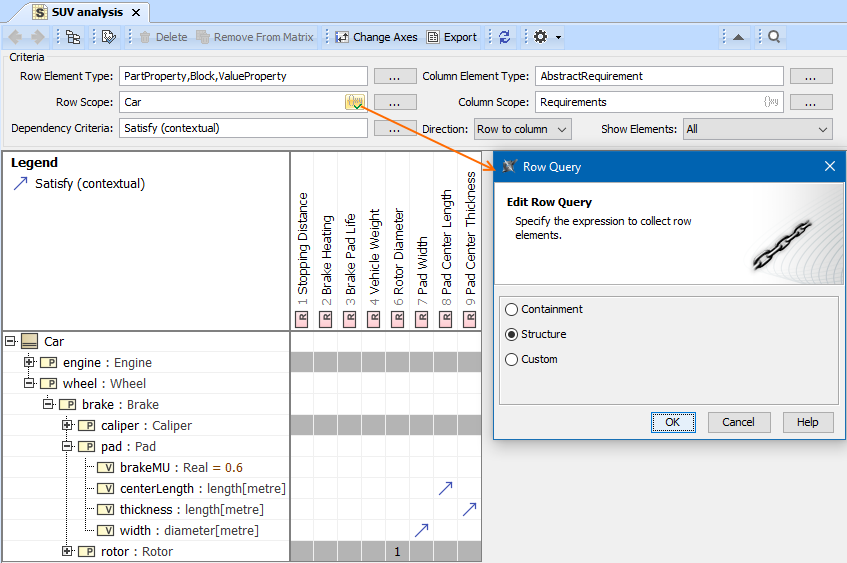Close the SUV analysis tab

point(136,12)
